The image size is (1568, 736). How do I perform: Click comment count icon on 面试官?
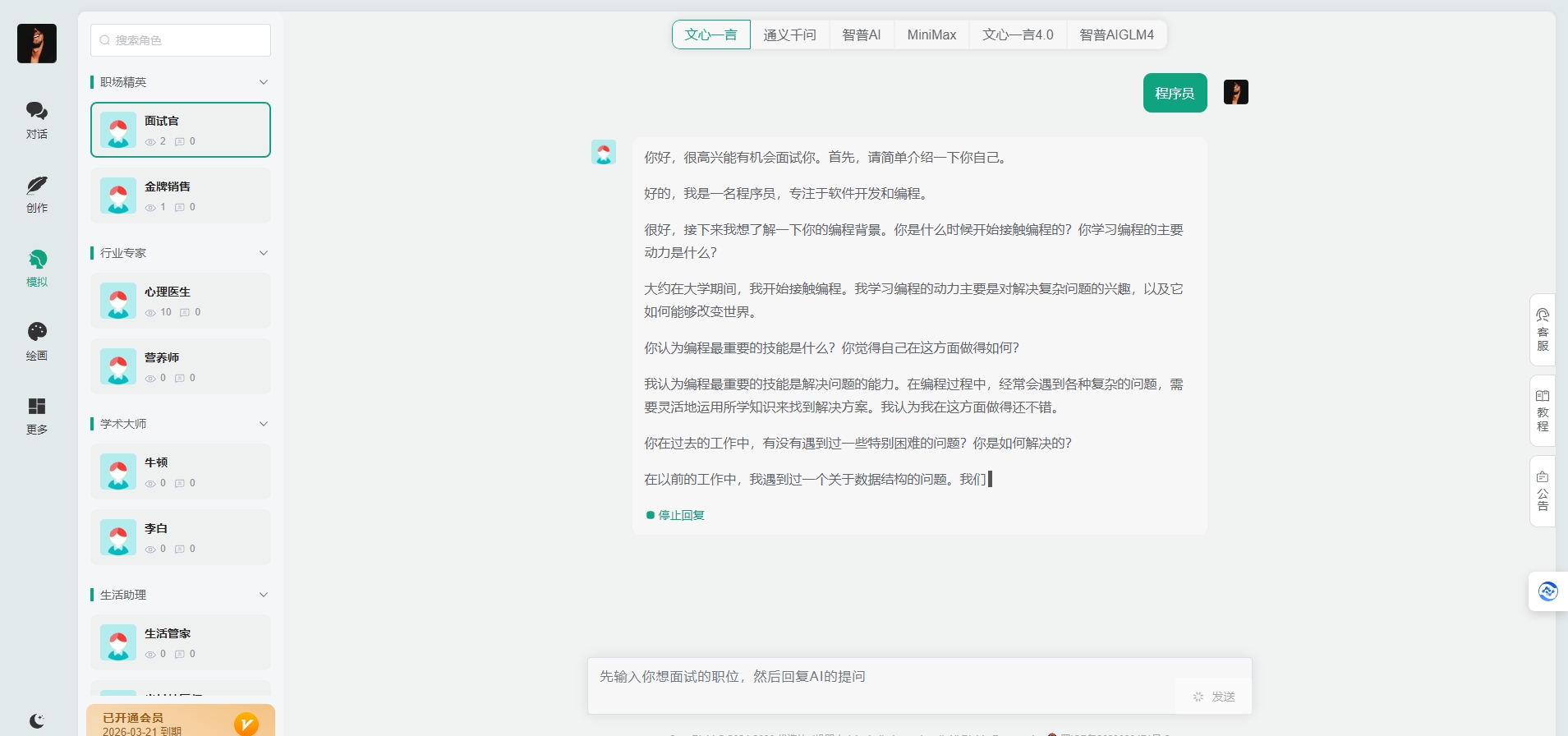pos(180,142)
